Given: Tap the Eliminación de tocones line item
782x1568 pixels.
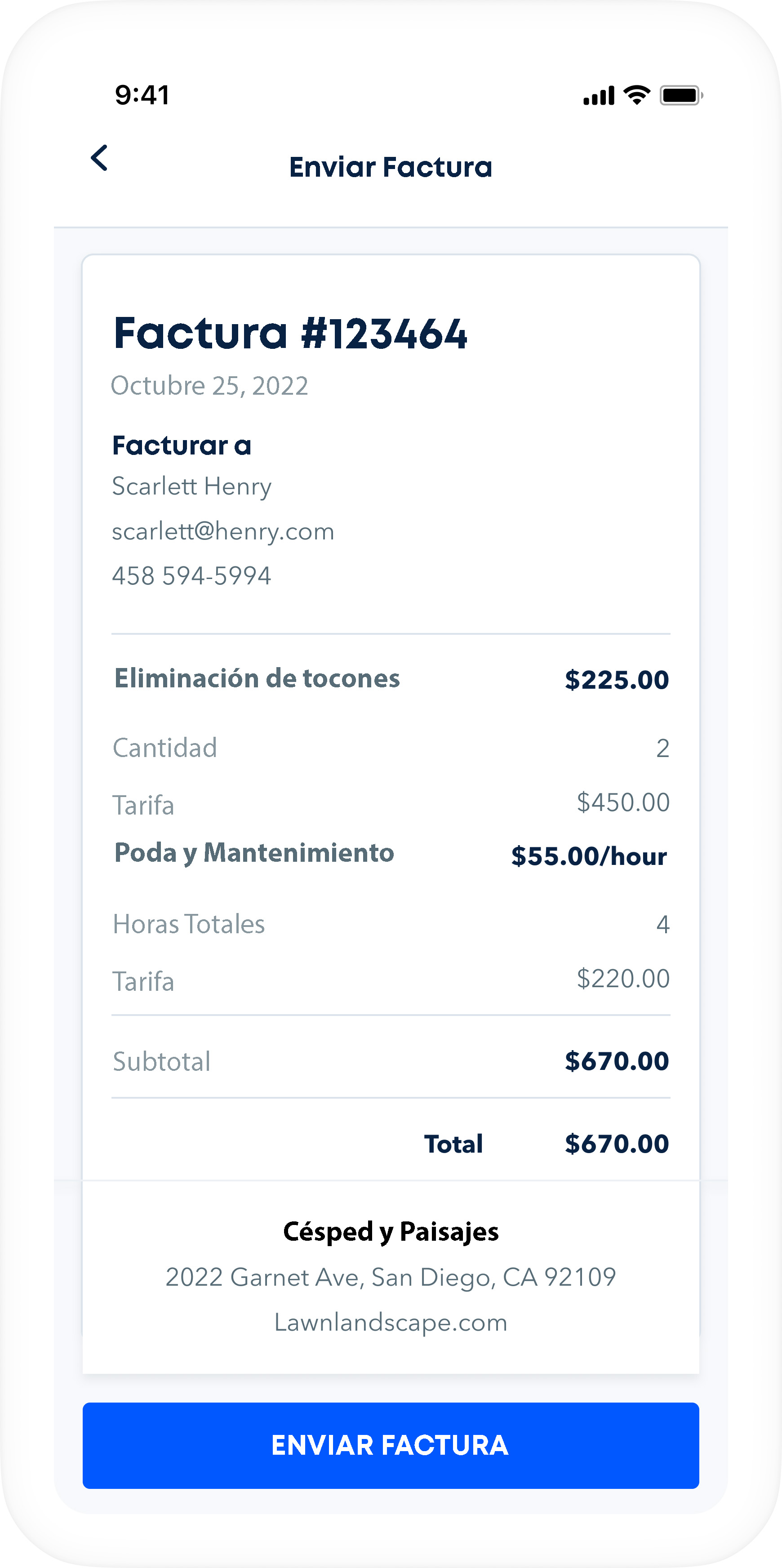Looking at the screenshot, I should 257,679.
